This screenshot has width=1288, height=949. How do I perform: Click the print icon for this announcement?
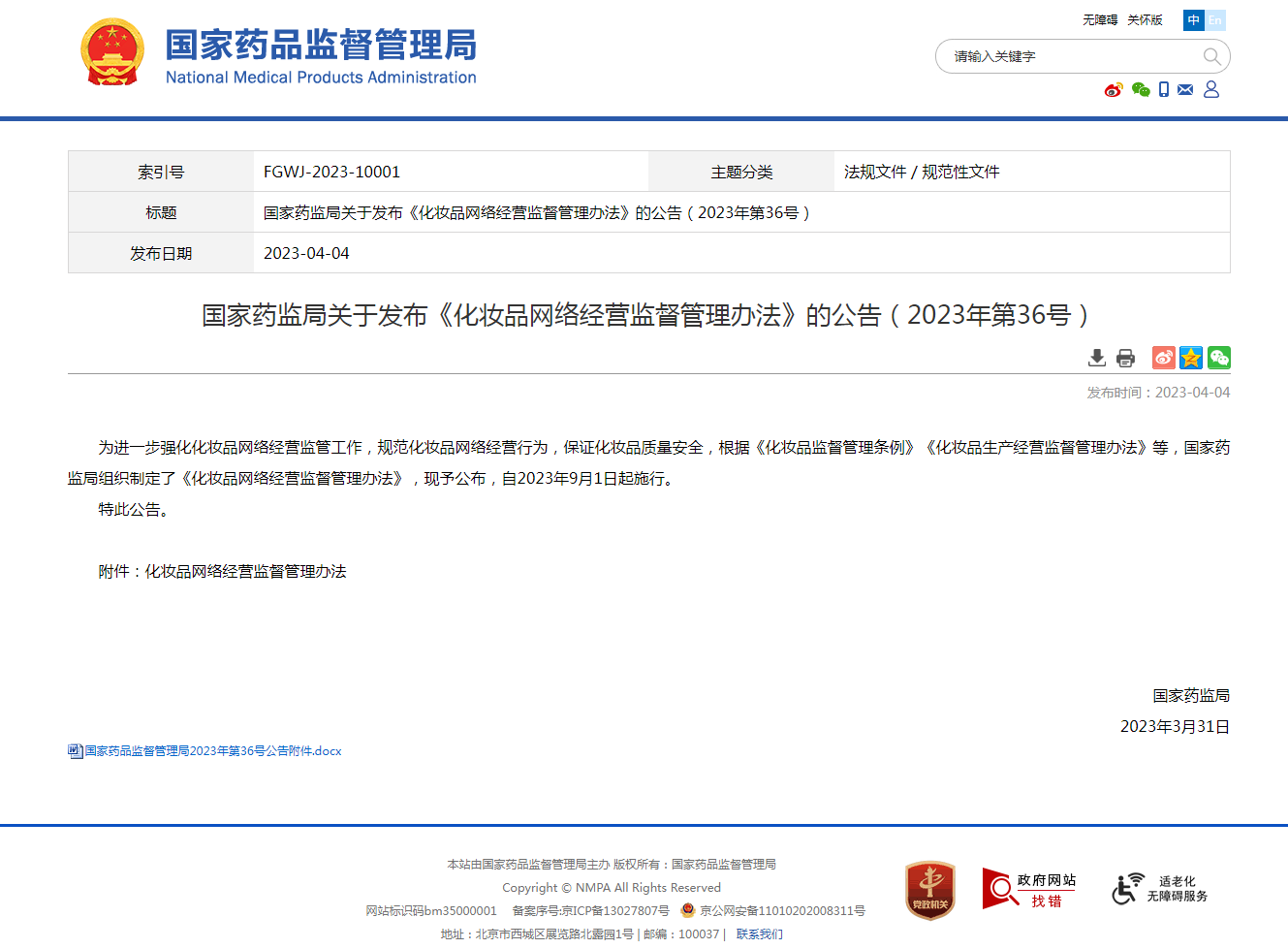coord(1125,358)
